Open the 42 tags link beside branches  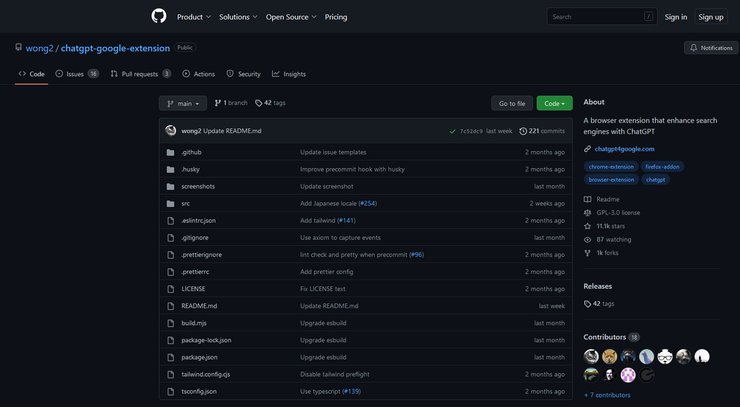pos(270,103)
